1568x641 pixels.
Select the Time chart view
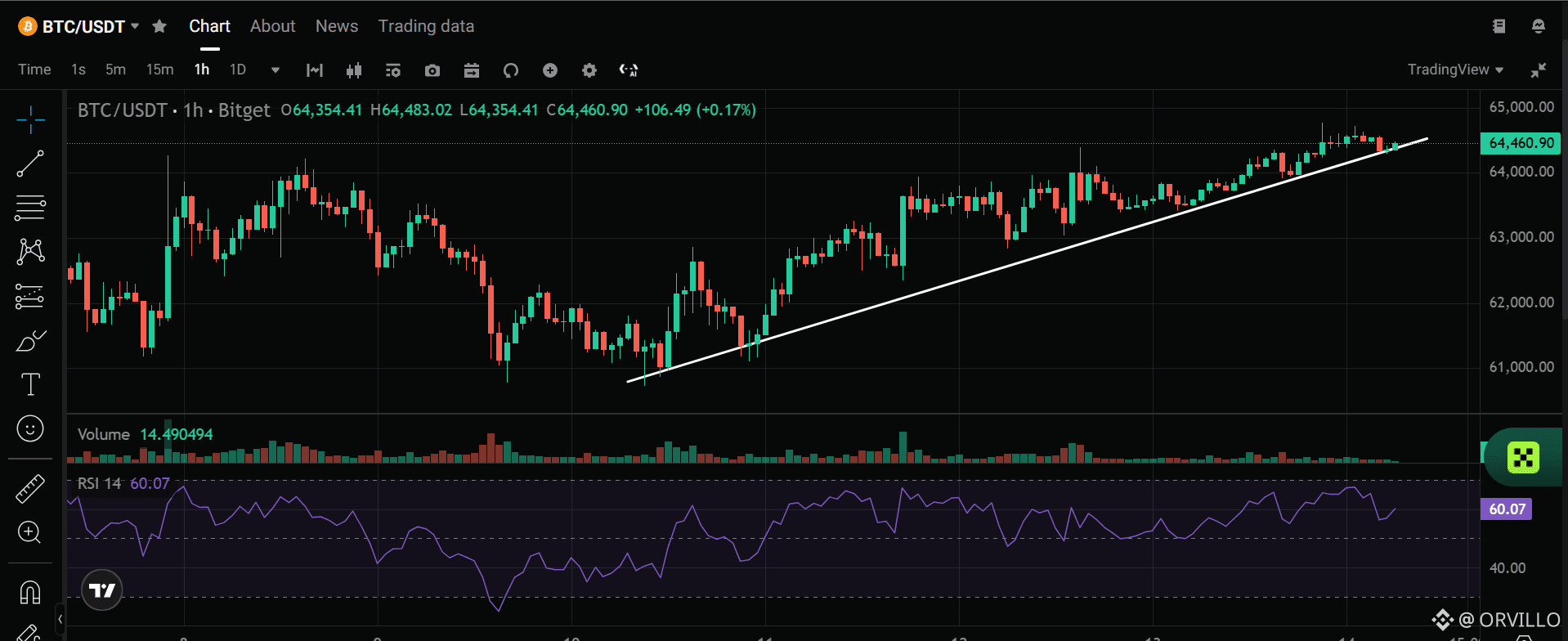click(x=34, y=69)
